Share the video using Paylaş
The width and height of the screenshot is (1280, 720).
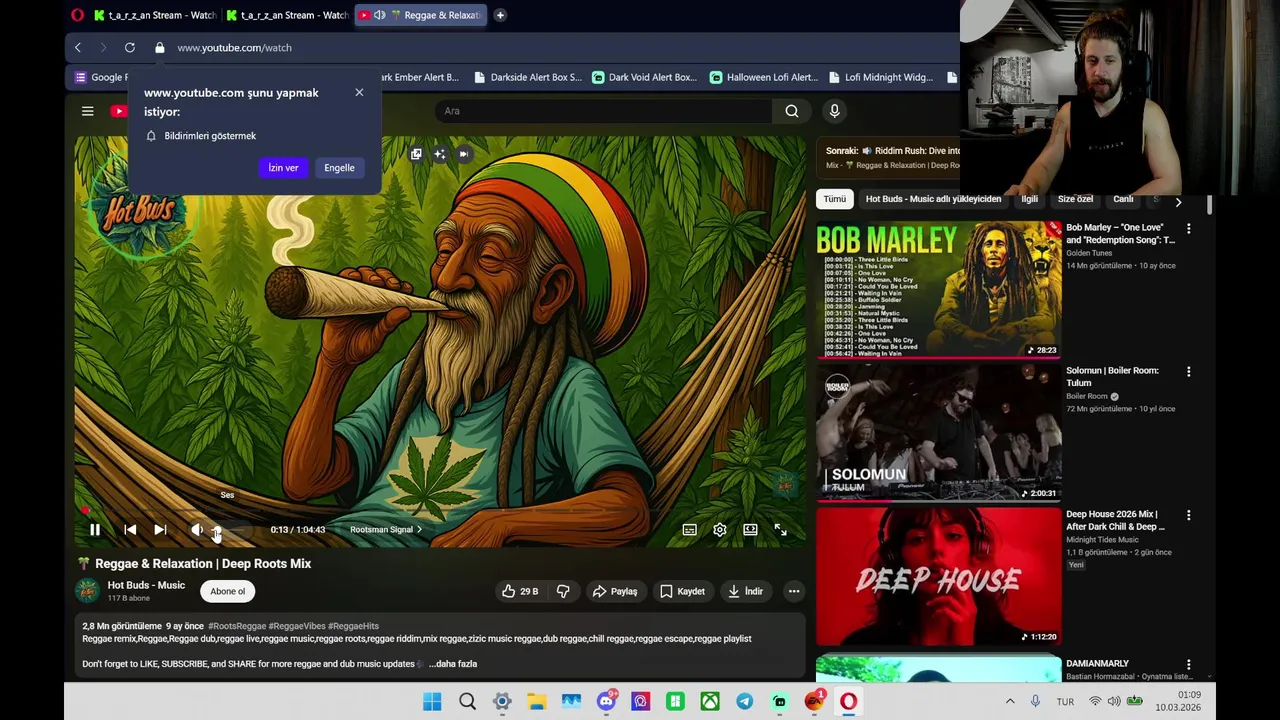(x=615, y=591)
